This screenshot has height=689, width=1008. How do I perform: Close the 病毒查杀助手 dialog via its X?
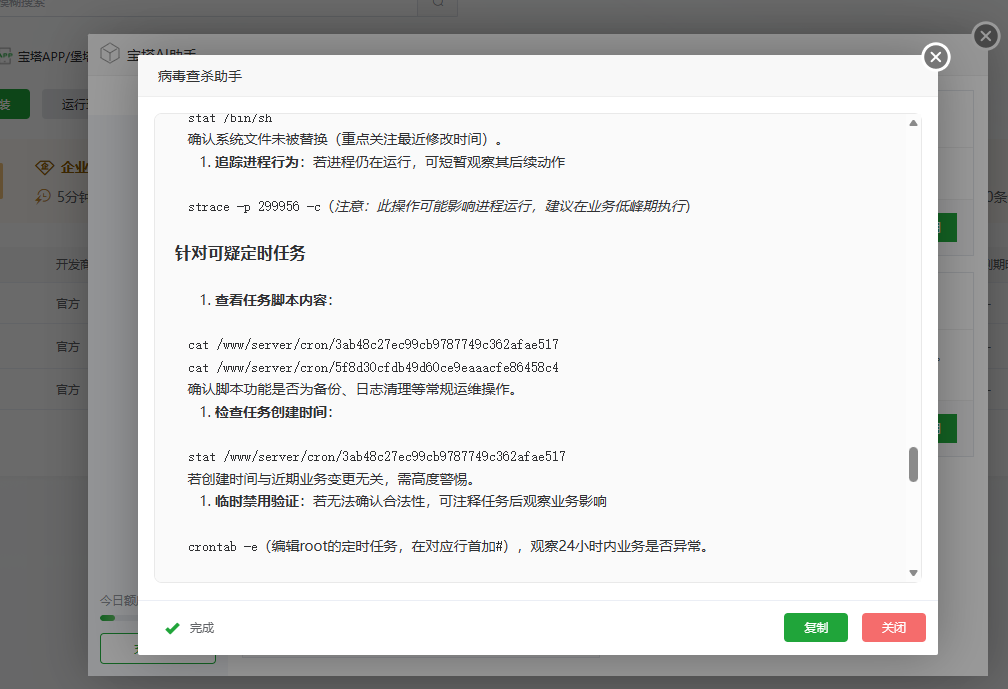(936, 57)
